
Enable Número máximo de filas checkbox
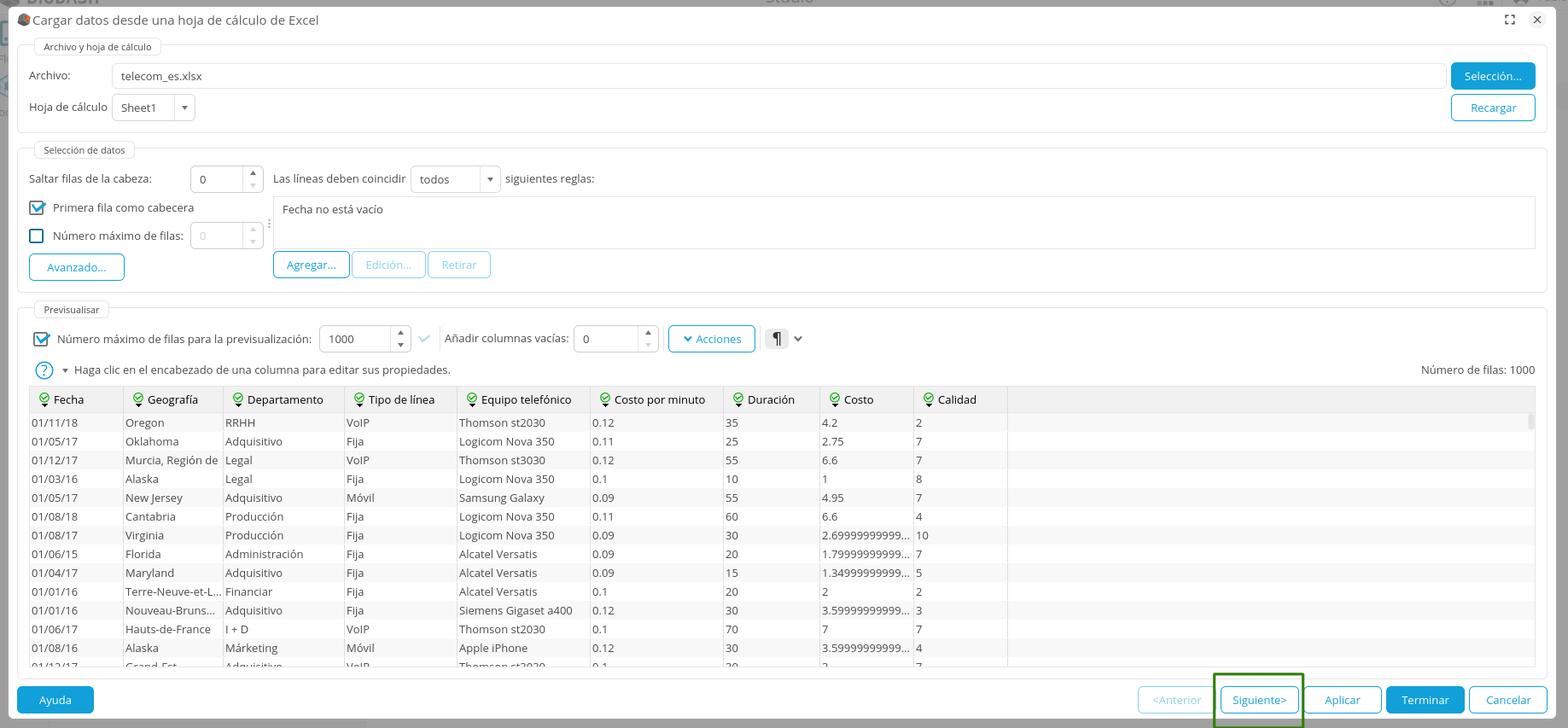(x=37, y=236)
